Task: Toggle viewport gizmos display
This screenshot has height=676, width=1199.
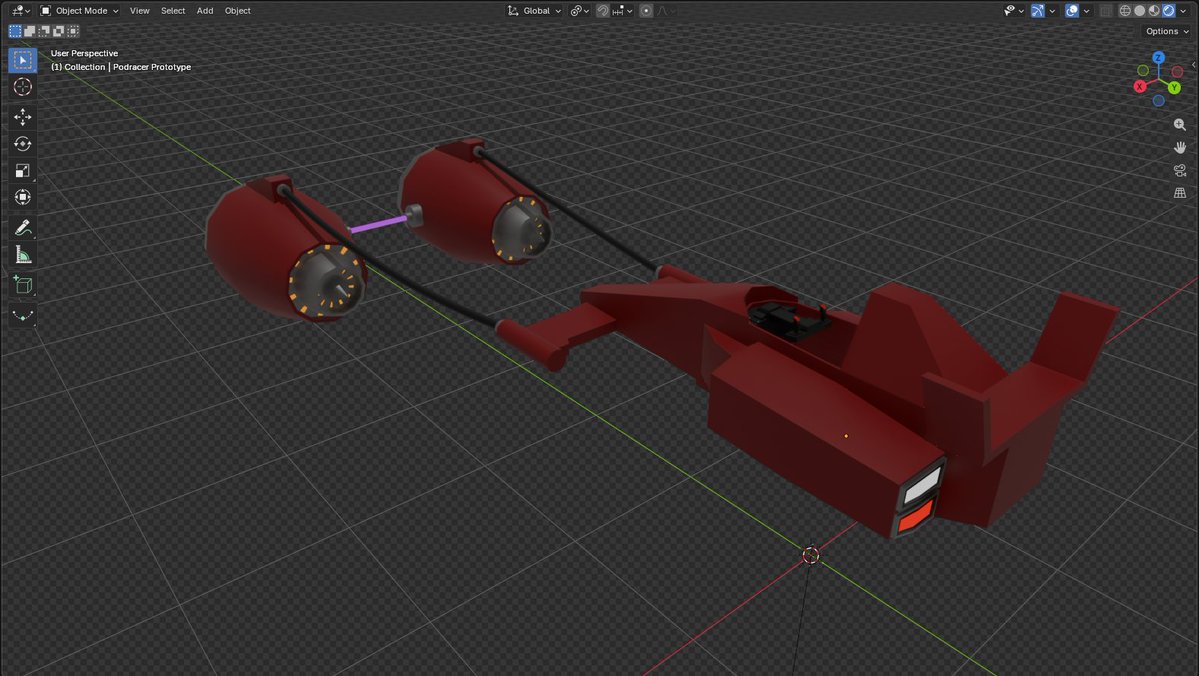Action: coord(1038,11)
